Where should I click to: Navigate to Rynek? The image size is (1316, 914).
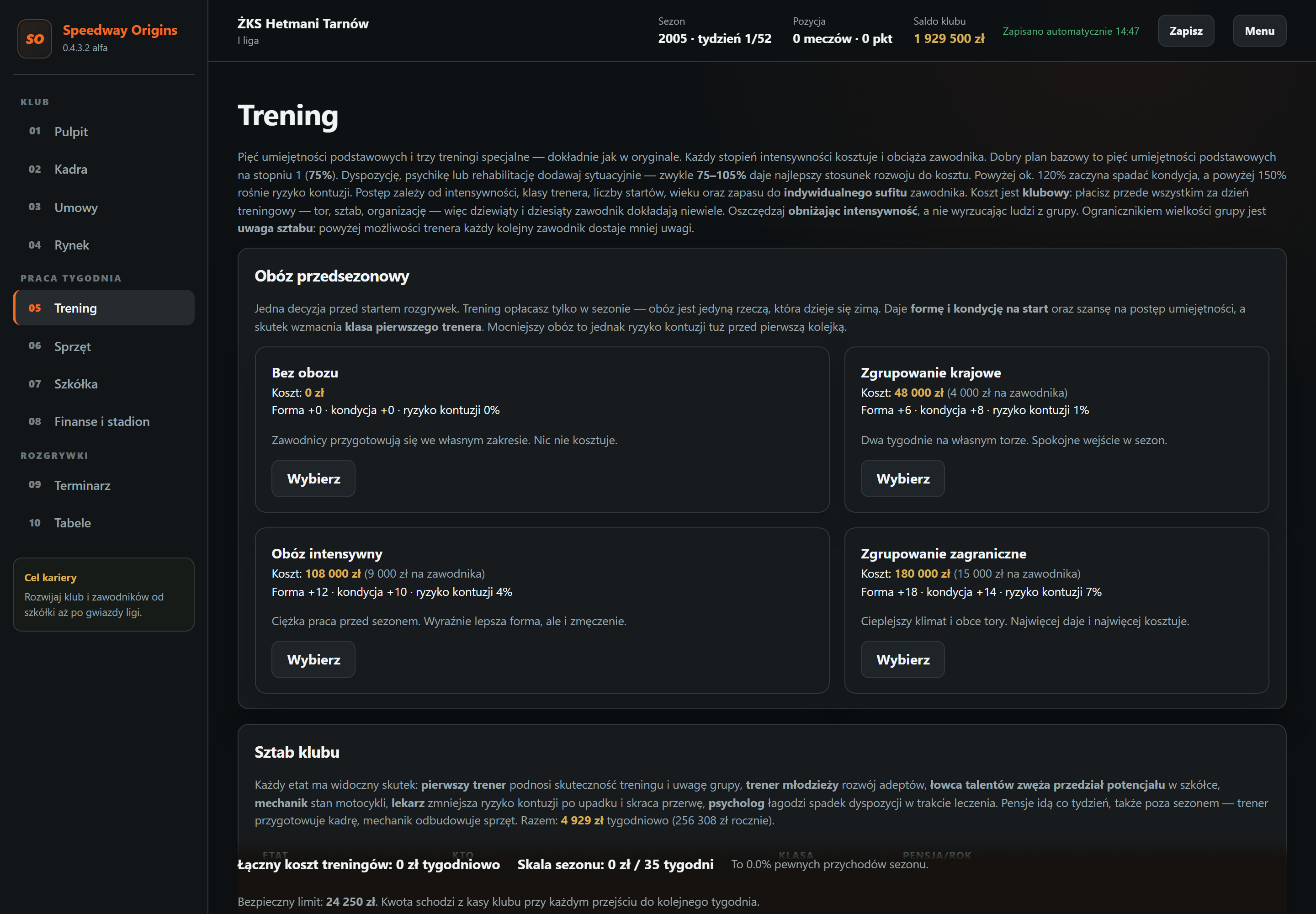coord(104,245)
